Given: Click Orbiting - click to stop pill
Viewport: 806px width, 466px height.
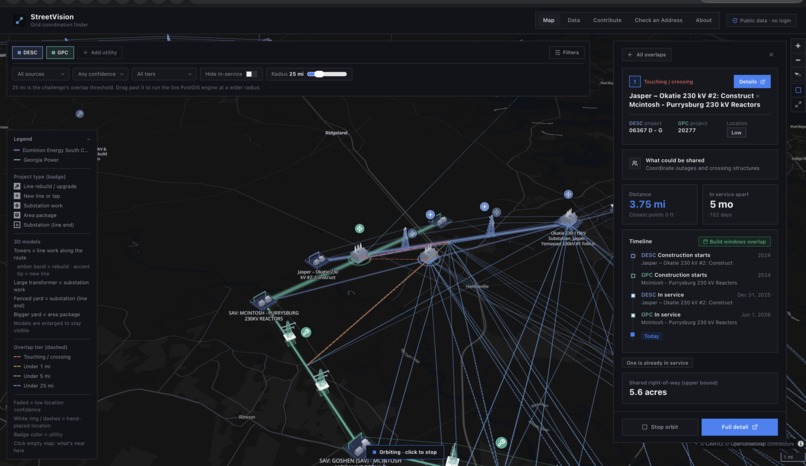Looking at the screenshot, I should click(x=405, y=452).
